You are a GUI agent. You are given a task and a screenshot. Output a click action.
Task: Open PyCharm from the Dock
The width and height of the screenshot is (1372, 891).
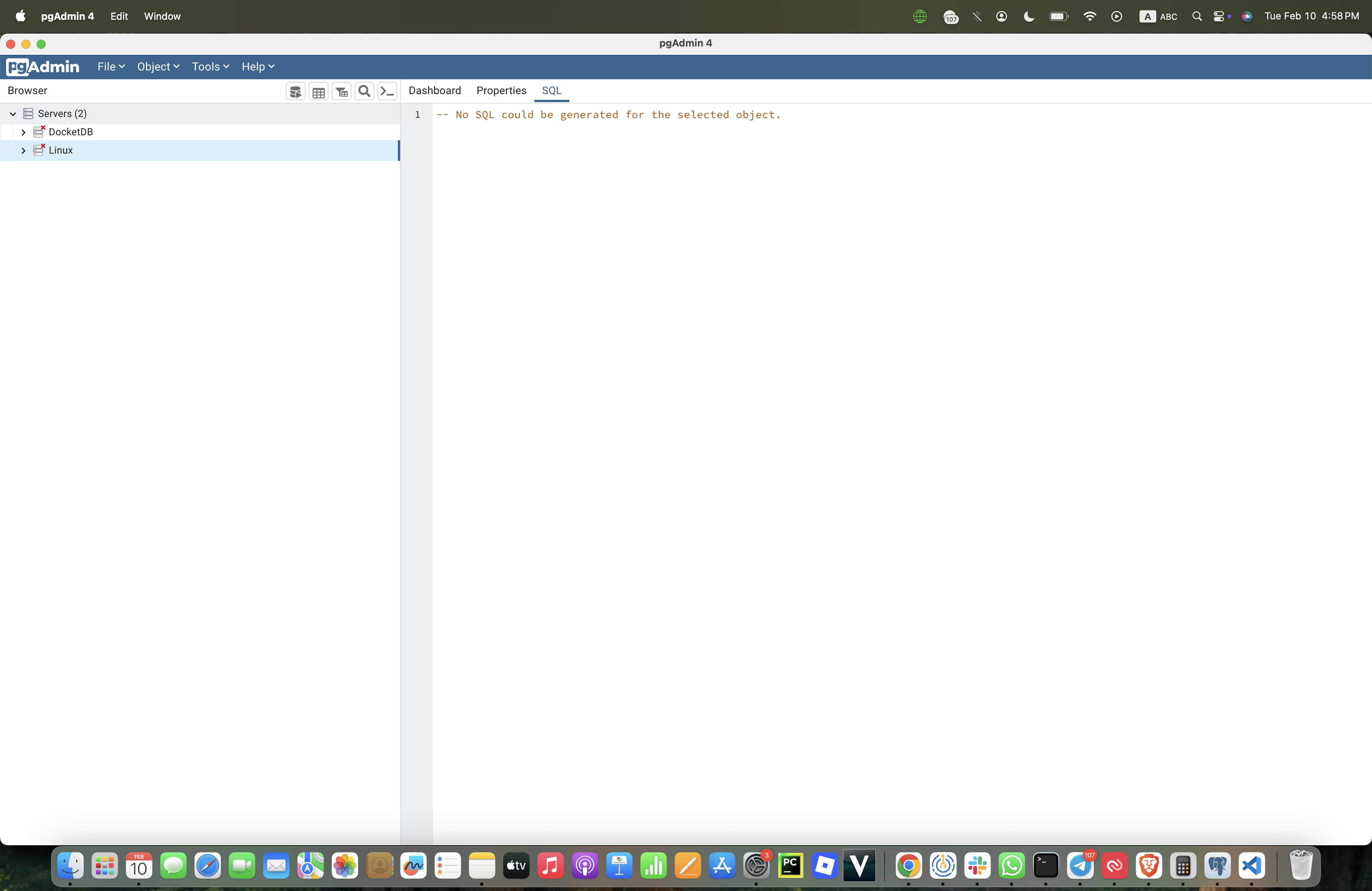tap(790, 865)
